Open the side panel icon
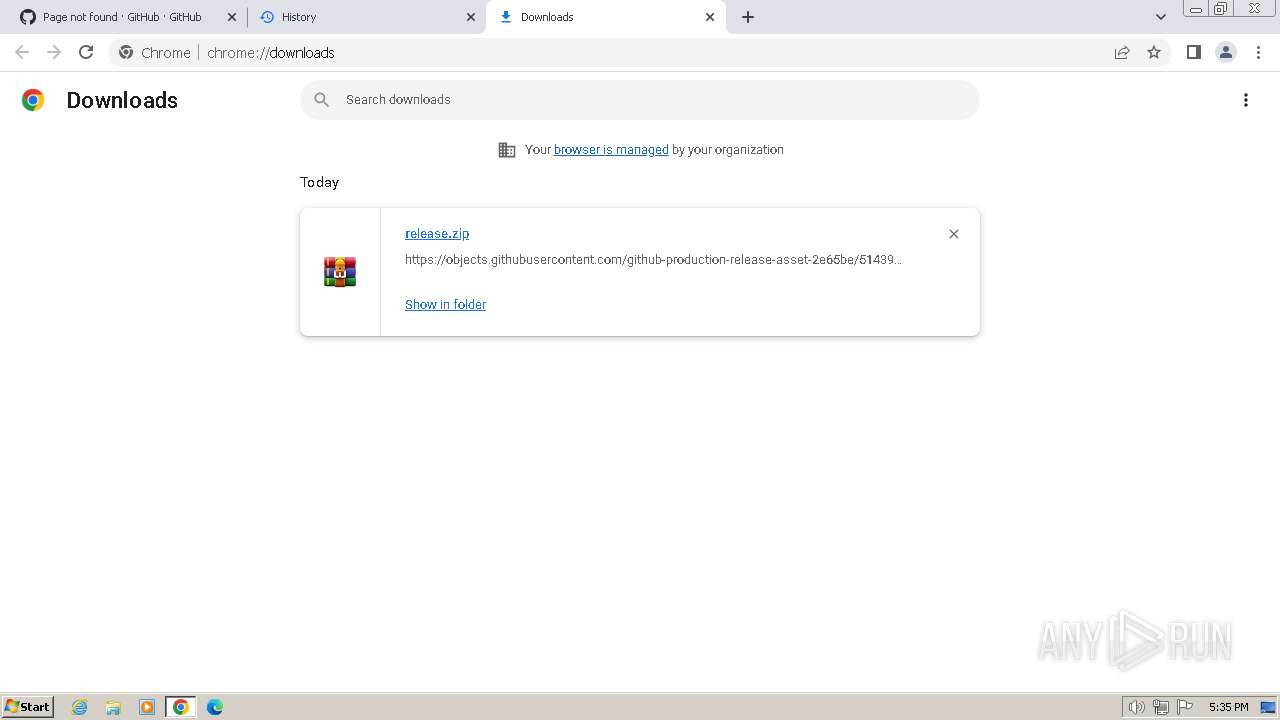 [x=1193, y=52]
